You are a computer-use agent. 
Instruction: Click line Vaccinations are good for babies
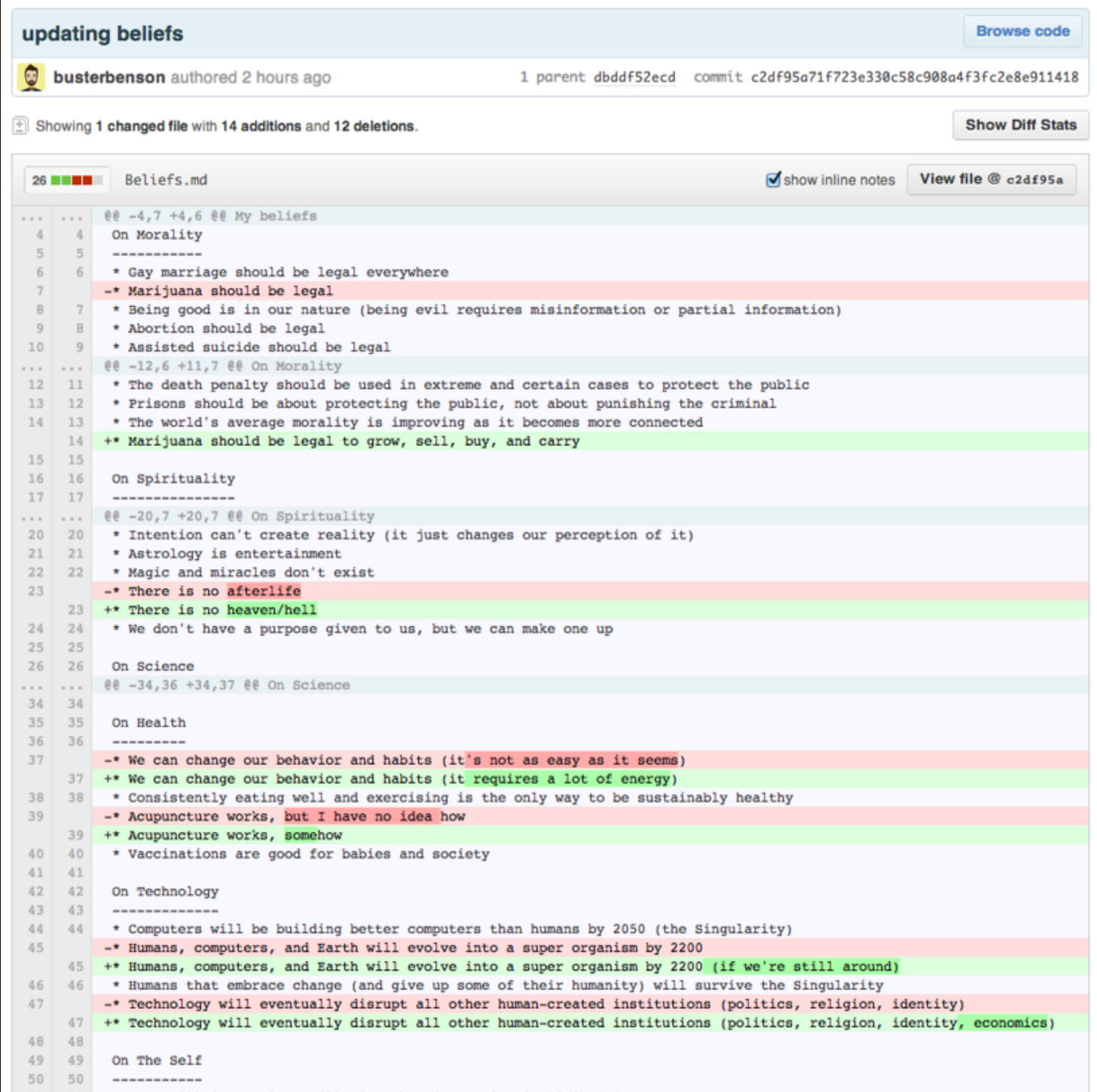(590, 855)
